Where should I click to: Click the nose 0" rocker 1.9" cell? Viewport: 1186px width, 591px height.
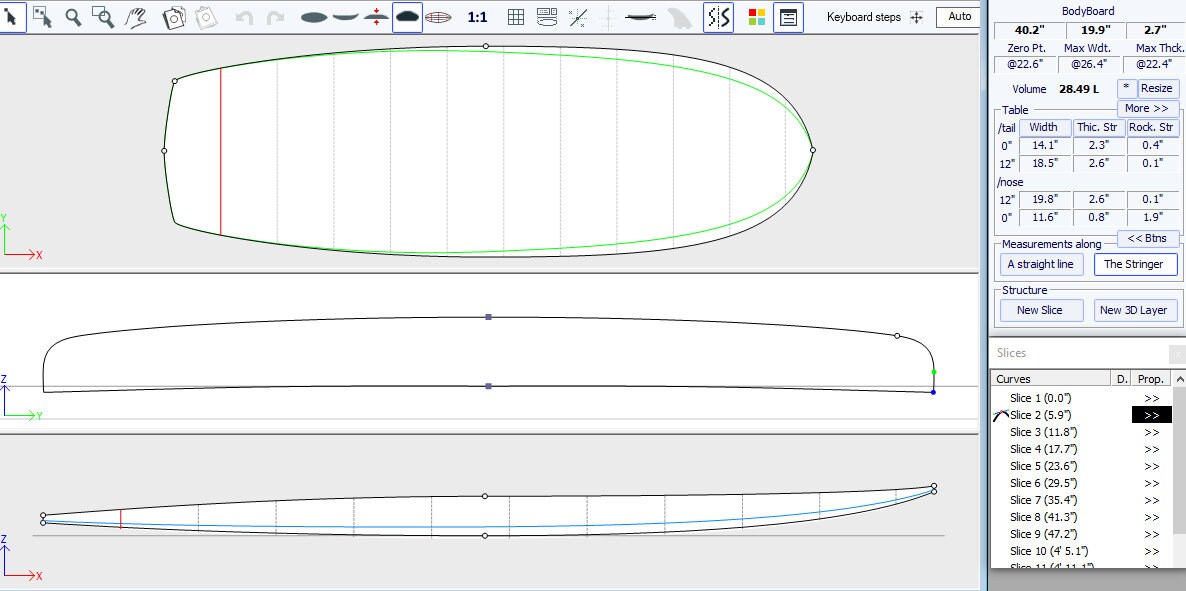tap(1153, 218)
